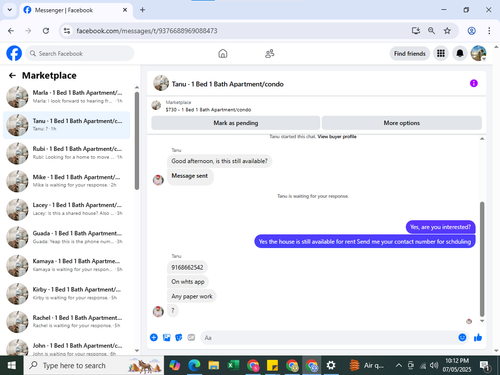Click the install app icon in address bar
The width and height of the screenshot is (500, 375).
(416, 31)
